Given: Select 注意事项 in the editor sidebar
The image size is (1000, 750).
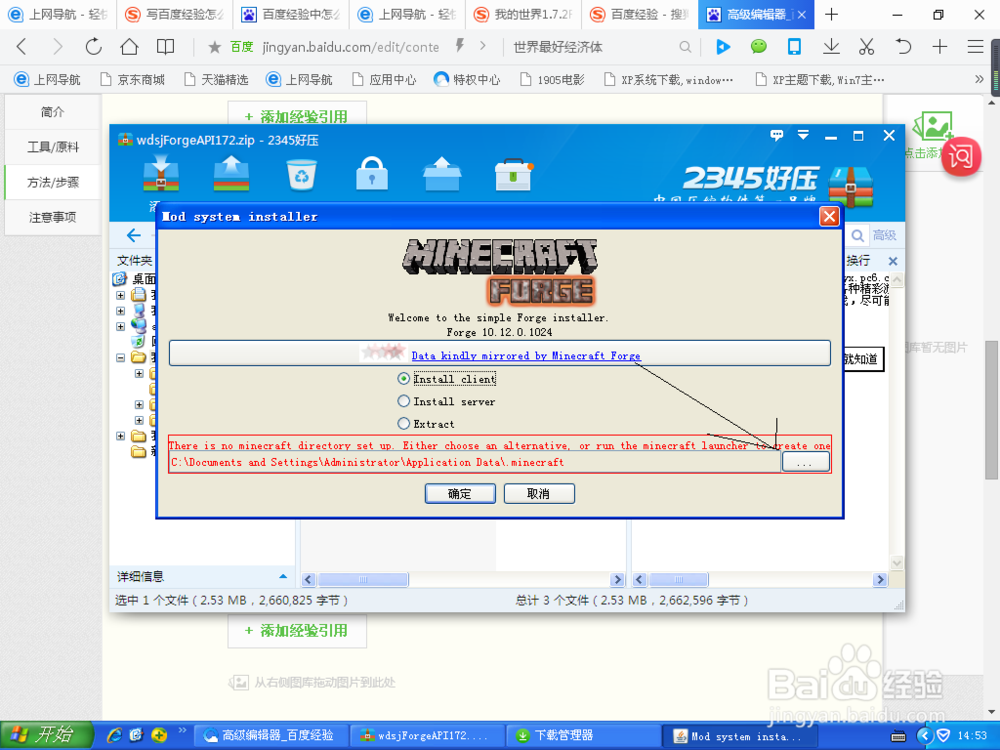Looking at the screenshot, I should [x=52, y=217].
